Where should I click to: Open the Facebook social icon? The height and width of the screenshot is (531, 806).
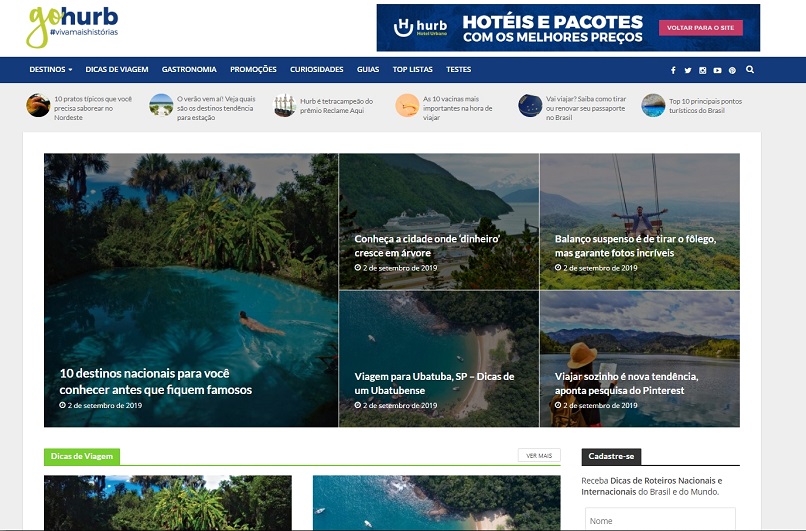(673, 70)
